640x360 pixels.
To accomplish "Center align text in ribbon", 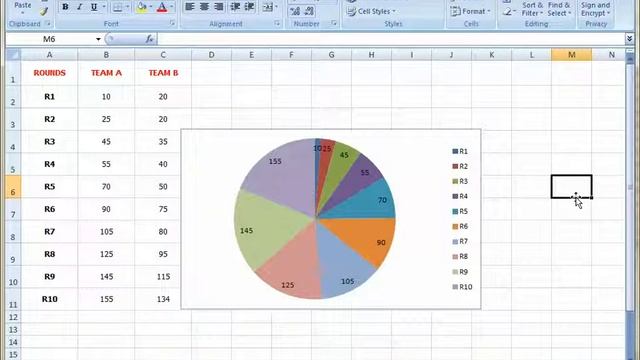I will click(x=204, y=7).
